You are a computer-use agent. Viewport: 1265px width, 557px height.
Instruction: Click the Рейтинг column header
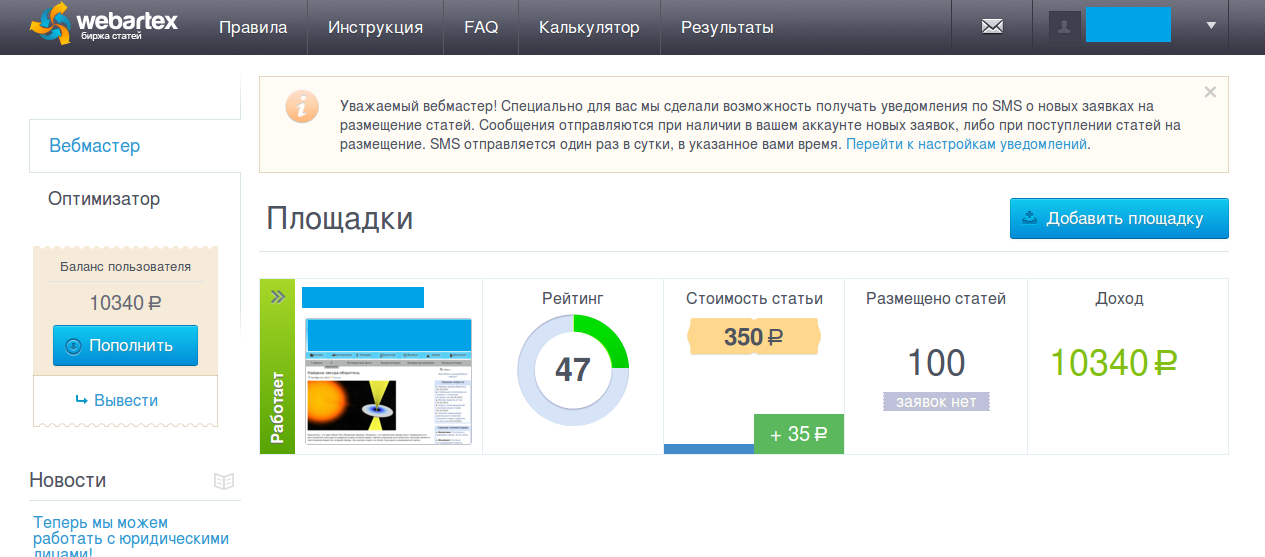tap(573, 298)
